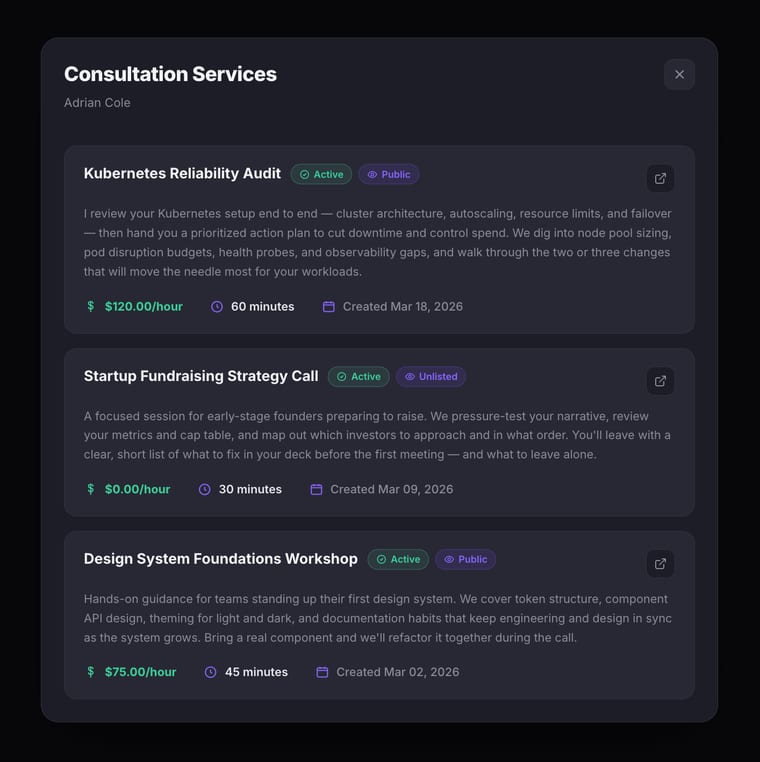Open Kubernetes Reliability Audit external link icon
Image resolution: width=760 pixels, height=762 pixels.
(x=660, y=178)
